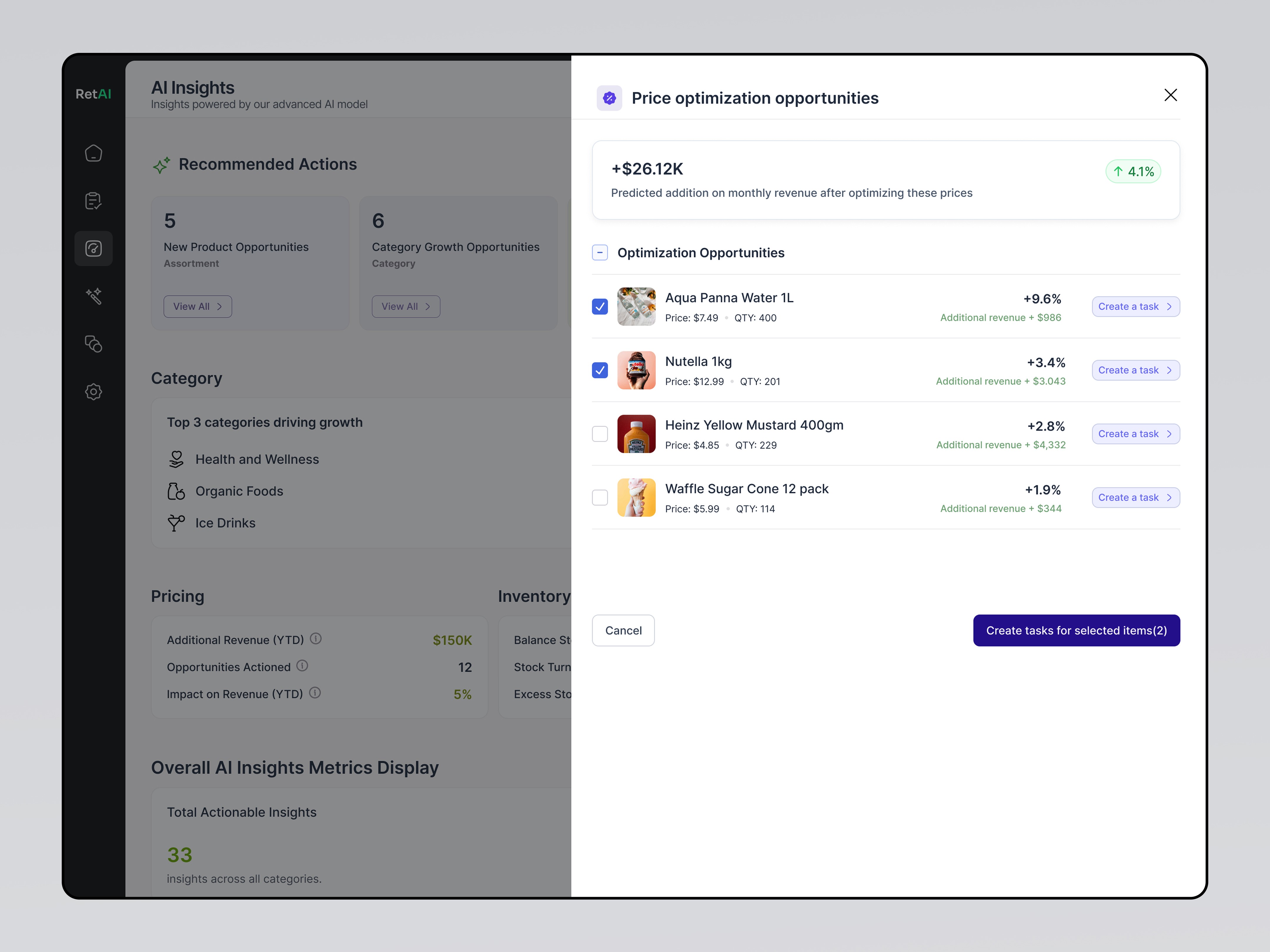Check the Heinz Yellow Mustard 400gm checkbox
1270x952 pixels.
point(599,434)
